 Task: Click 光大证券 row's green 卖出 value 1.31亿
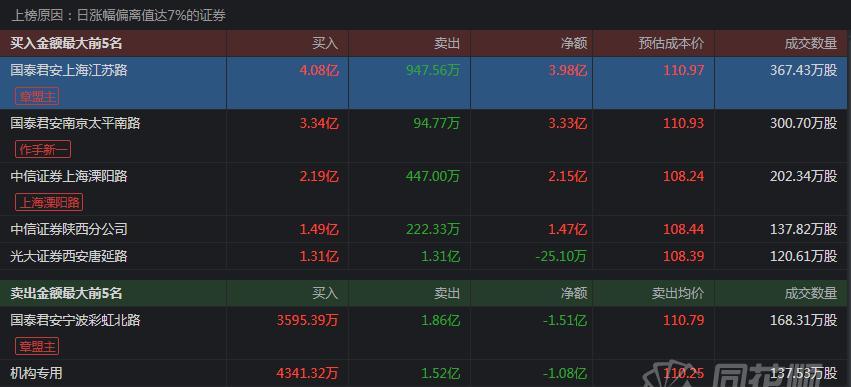point(441,256)
